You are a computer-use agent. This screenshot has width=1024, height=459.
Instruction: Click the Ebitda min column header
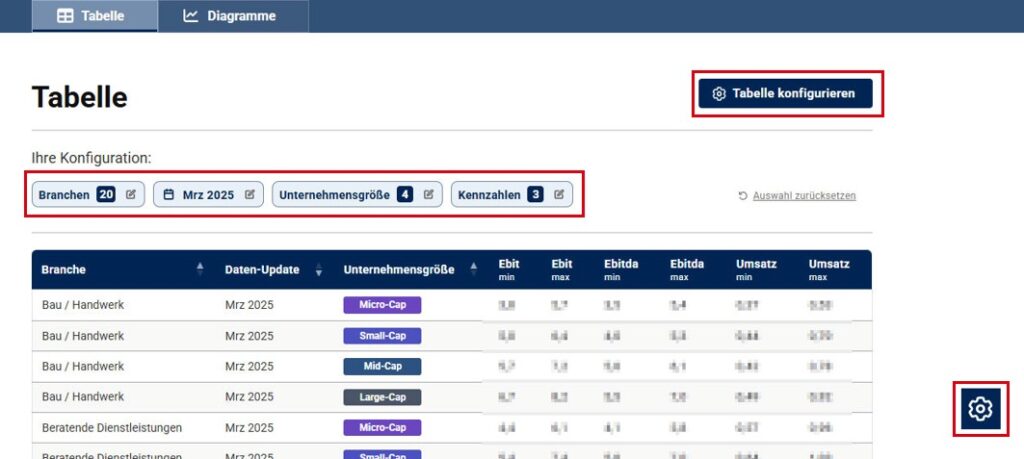coord(621,270)
